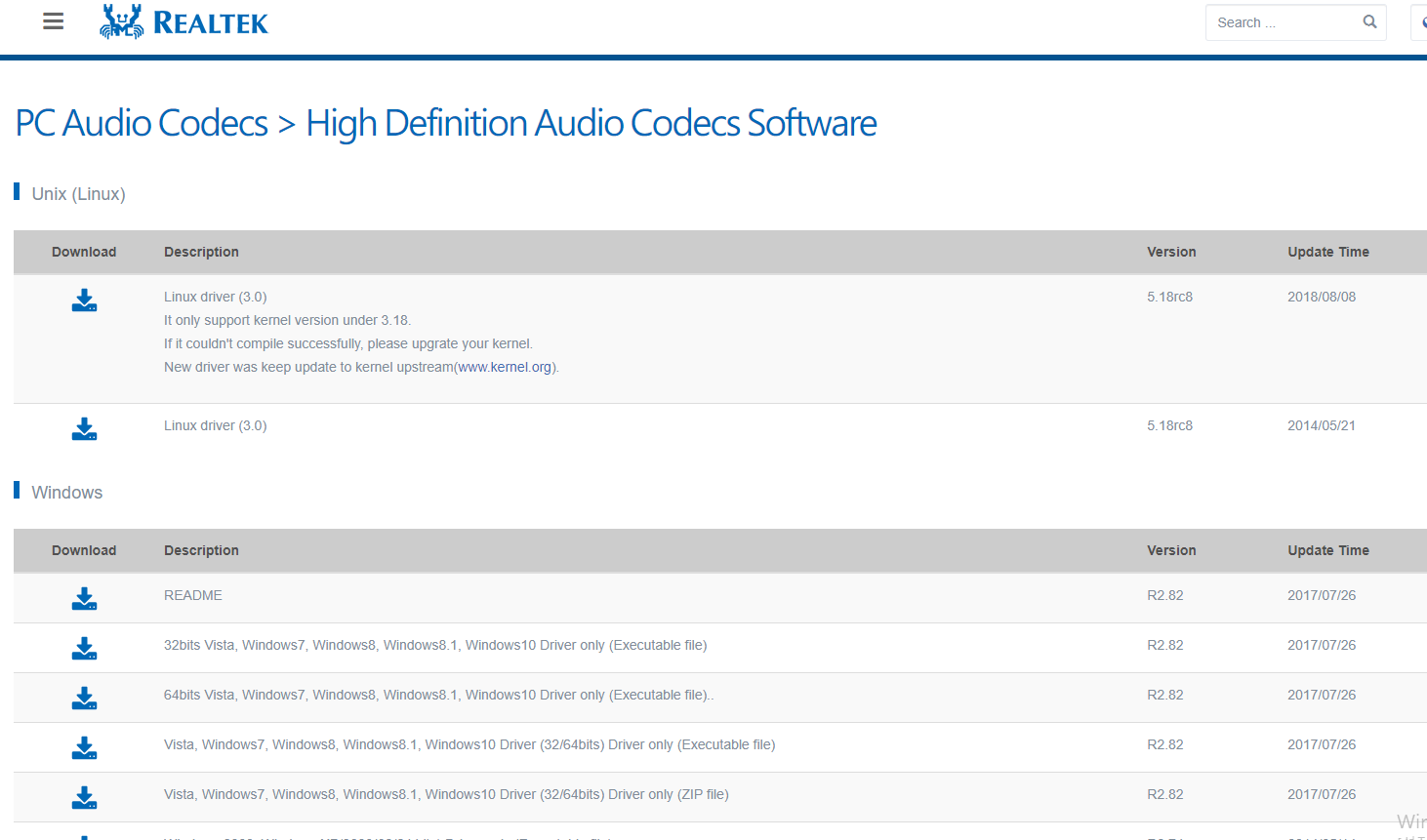
Task: Select 'It only support kernel version under 3.18.'
Action: (288, 320)
